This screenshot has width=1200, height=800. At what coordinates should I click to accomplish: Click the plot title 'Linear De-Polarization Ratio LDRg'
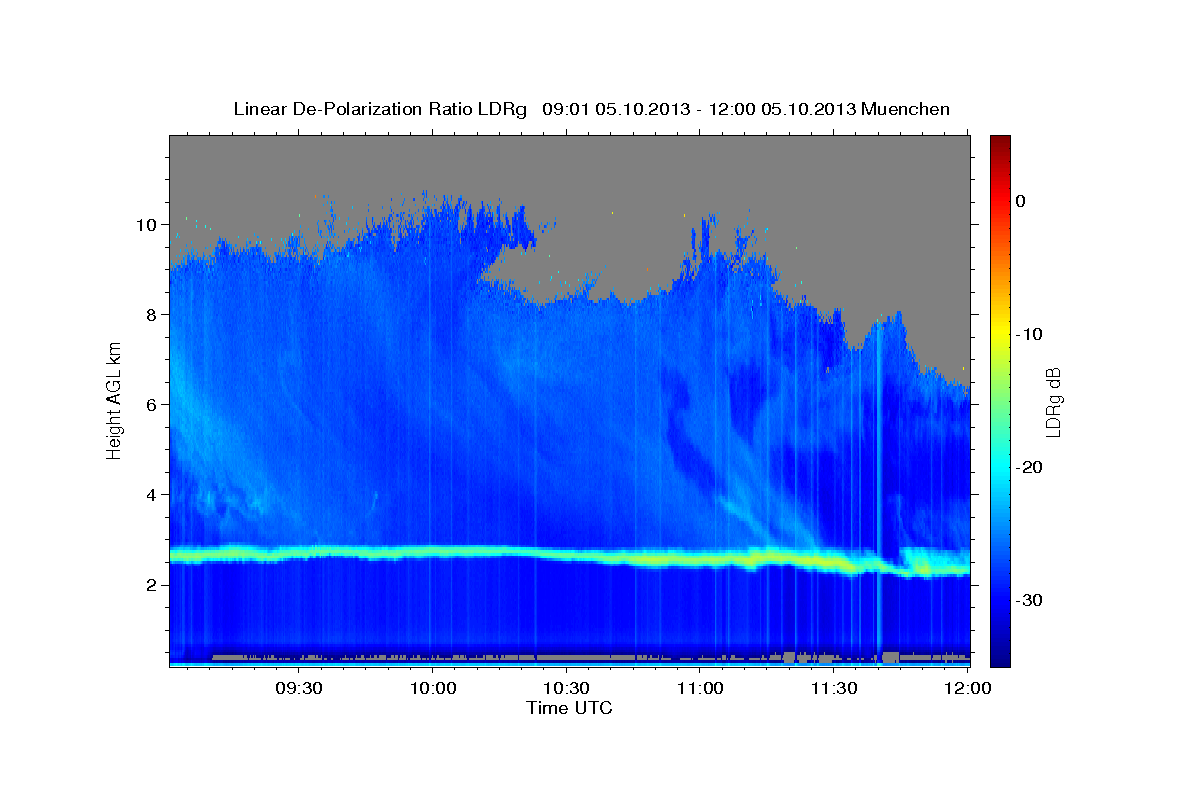pos(380,109)
